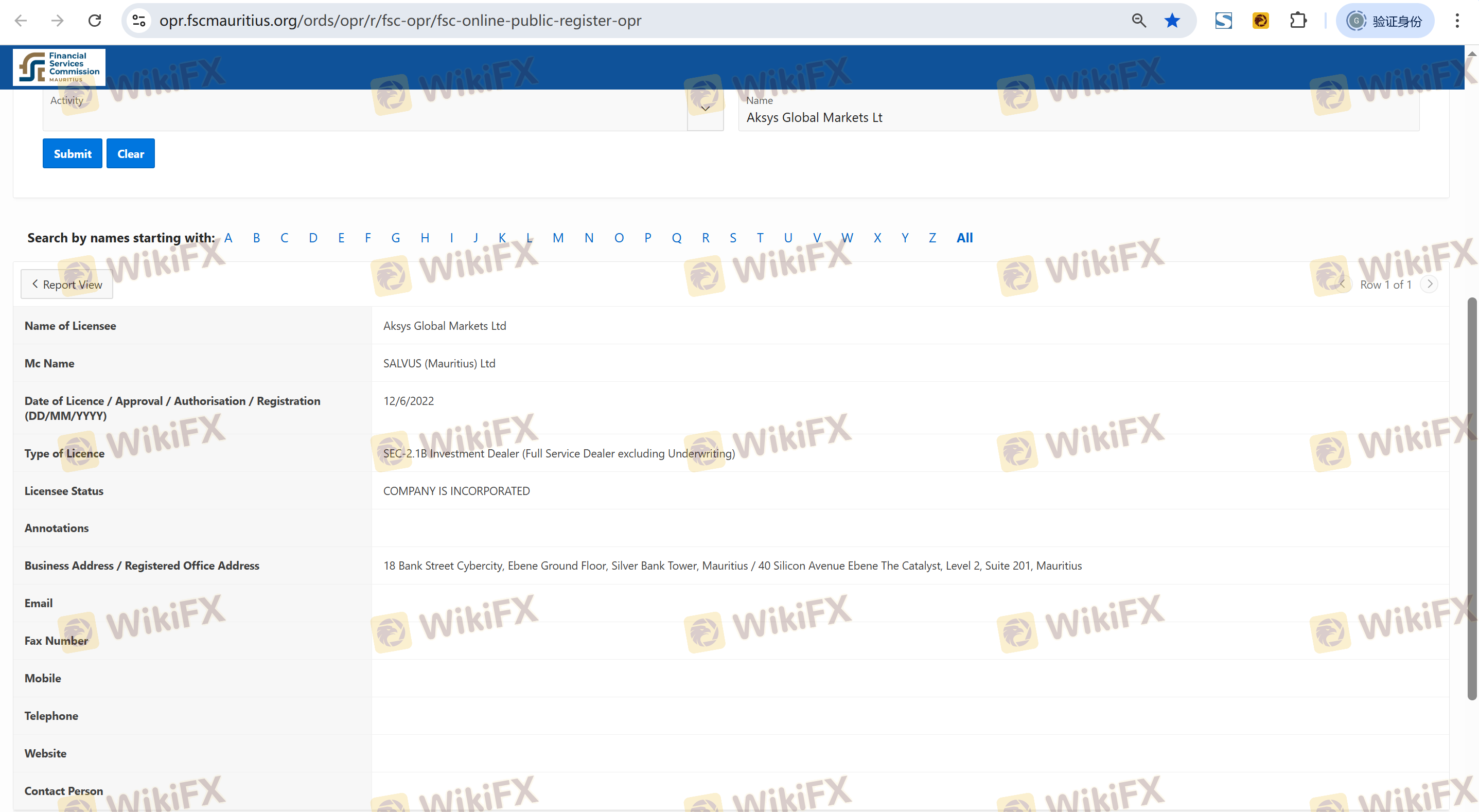Open the Chrome three-dot menu
1479x812 pixels.
(1456, 21)
